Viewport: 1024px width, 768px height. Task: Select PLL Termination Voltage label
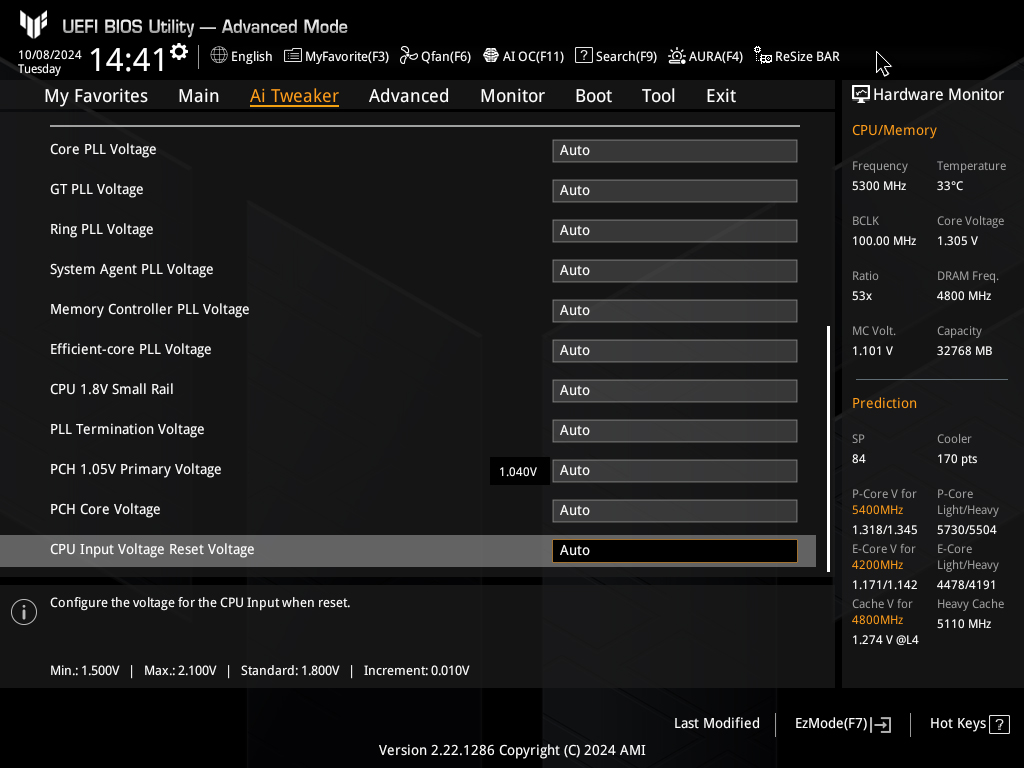click(127, 430)
